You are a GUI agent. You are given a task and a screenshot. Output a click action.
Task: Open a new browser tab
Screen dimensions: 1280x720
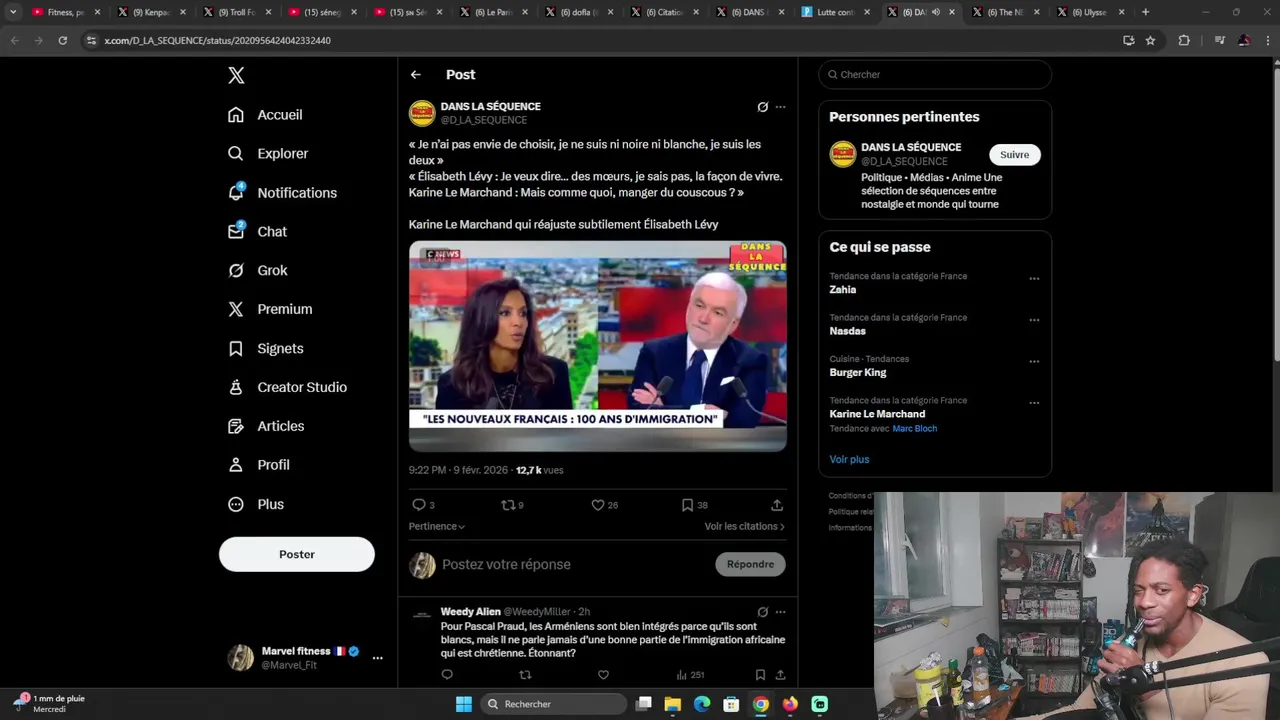1145,12
